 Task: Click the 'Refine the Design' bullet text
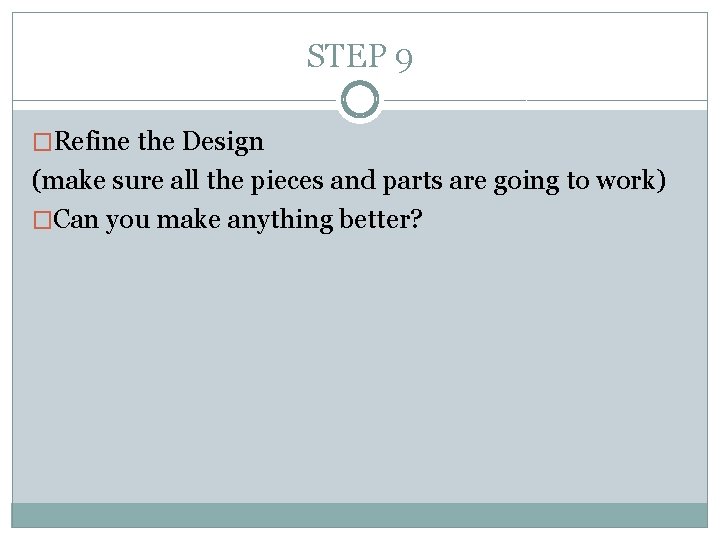coord(160,142)
